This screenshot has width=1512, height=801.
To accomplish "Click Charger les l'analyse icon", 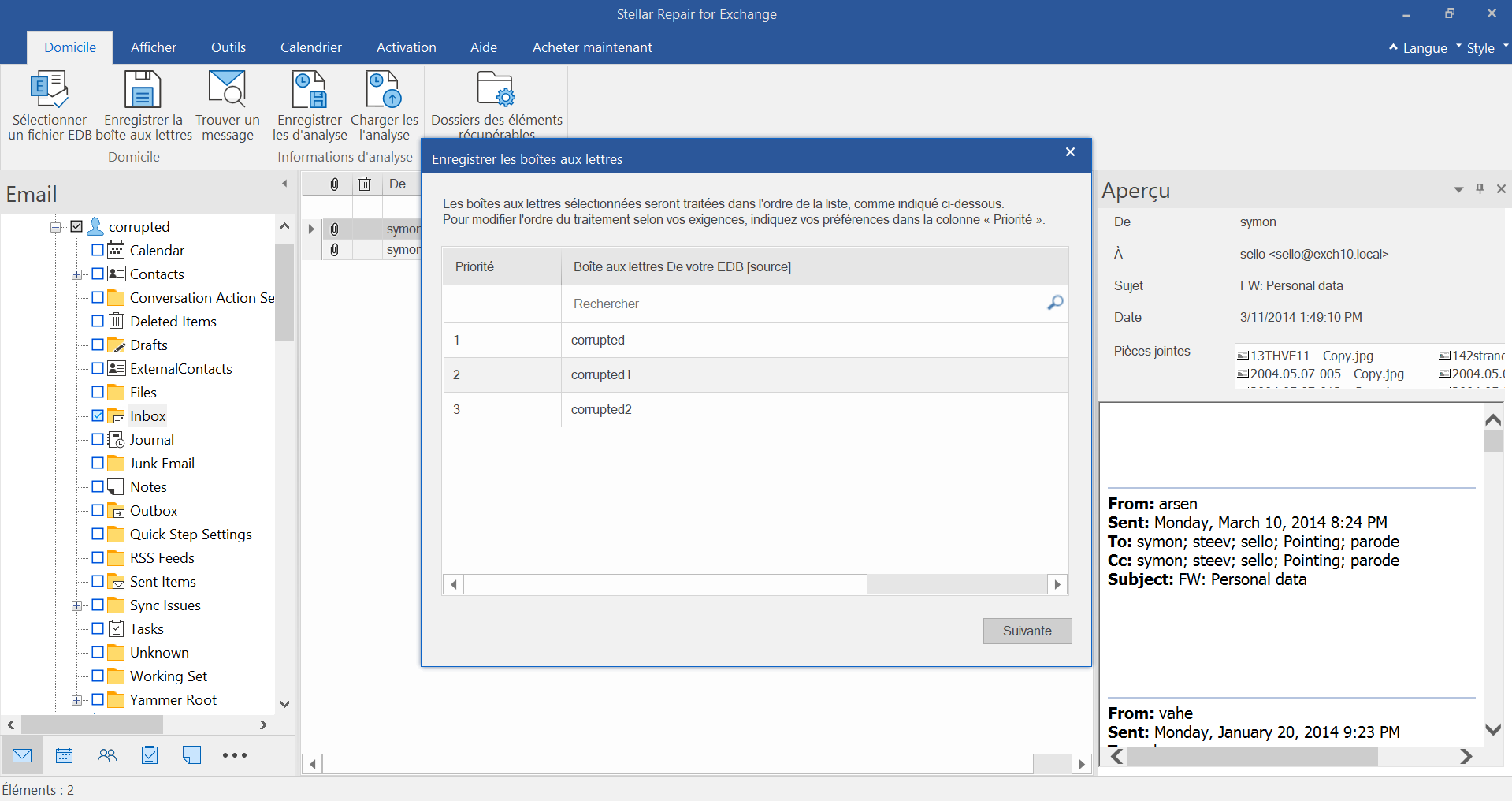I will [x=384, y=90].
